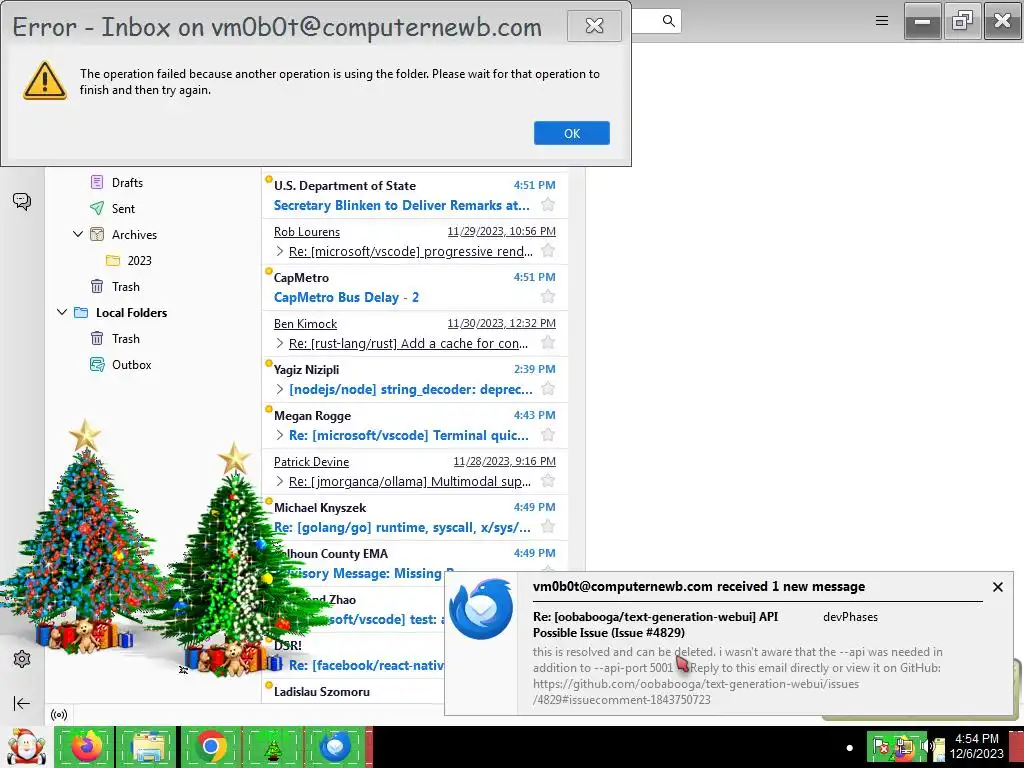Image resolution: width=1024 pixels, height=768 pixels.
Task: Click the Patrick Devine sender name
Action: click(x=312, y=462)
